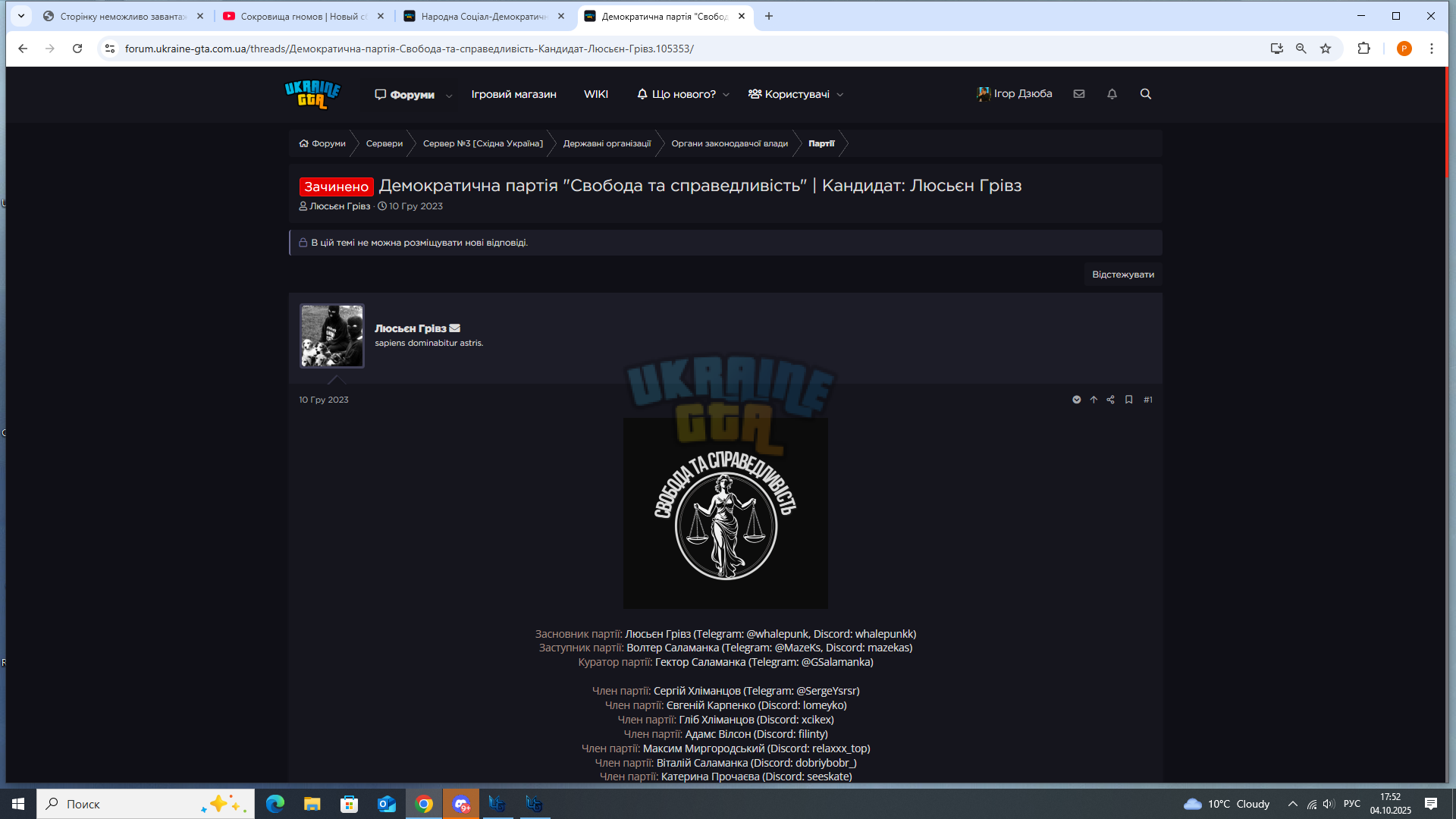Open File Explorer from taskbar
The image size is (1456, 819).
coord(312,804)
